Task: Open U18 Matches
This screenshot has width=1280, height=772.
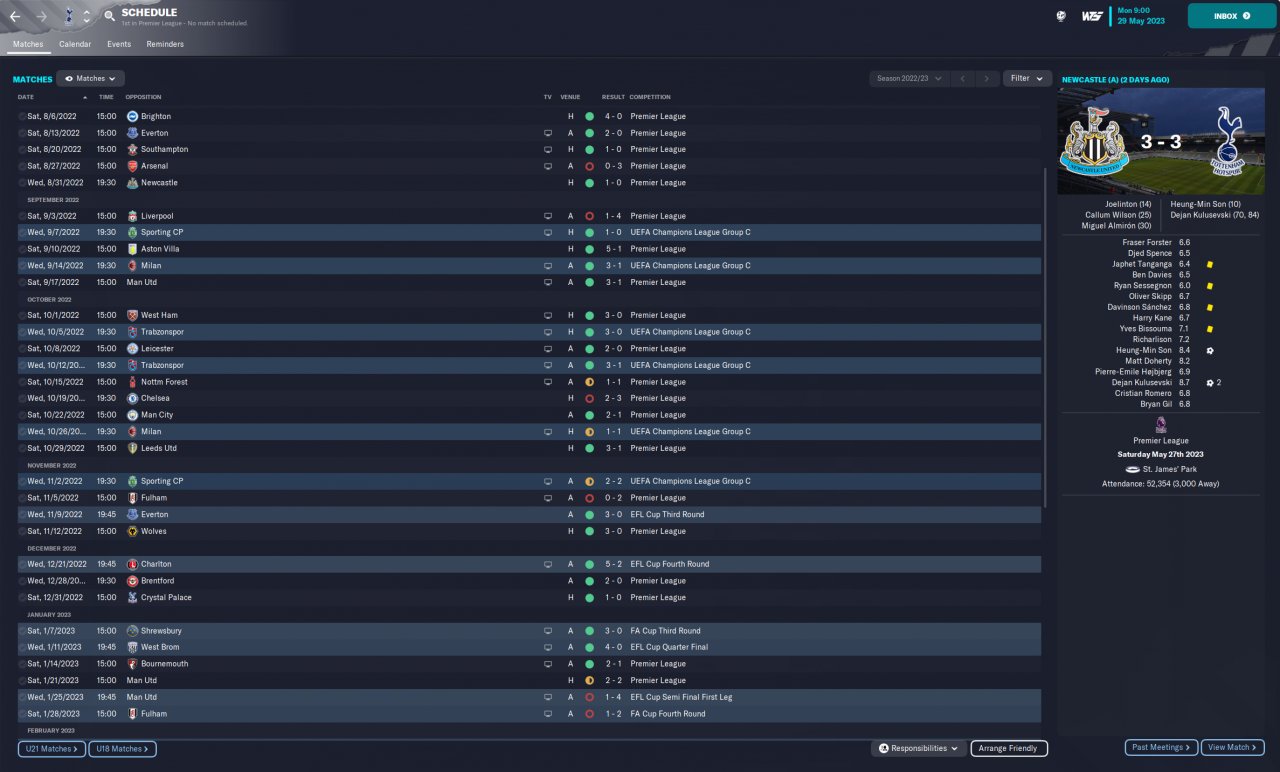Action: tap(122, 748)
